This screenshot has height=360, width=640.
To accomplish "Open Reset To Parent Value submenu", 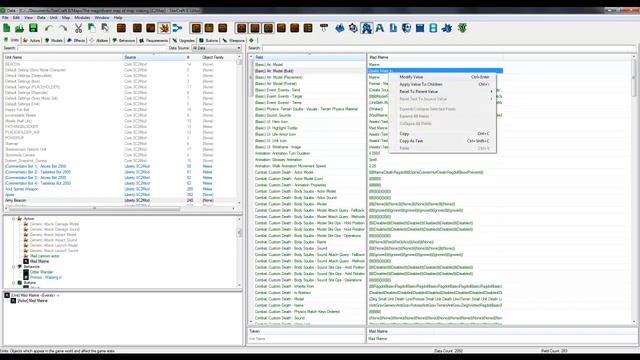I will coord(442,91).
